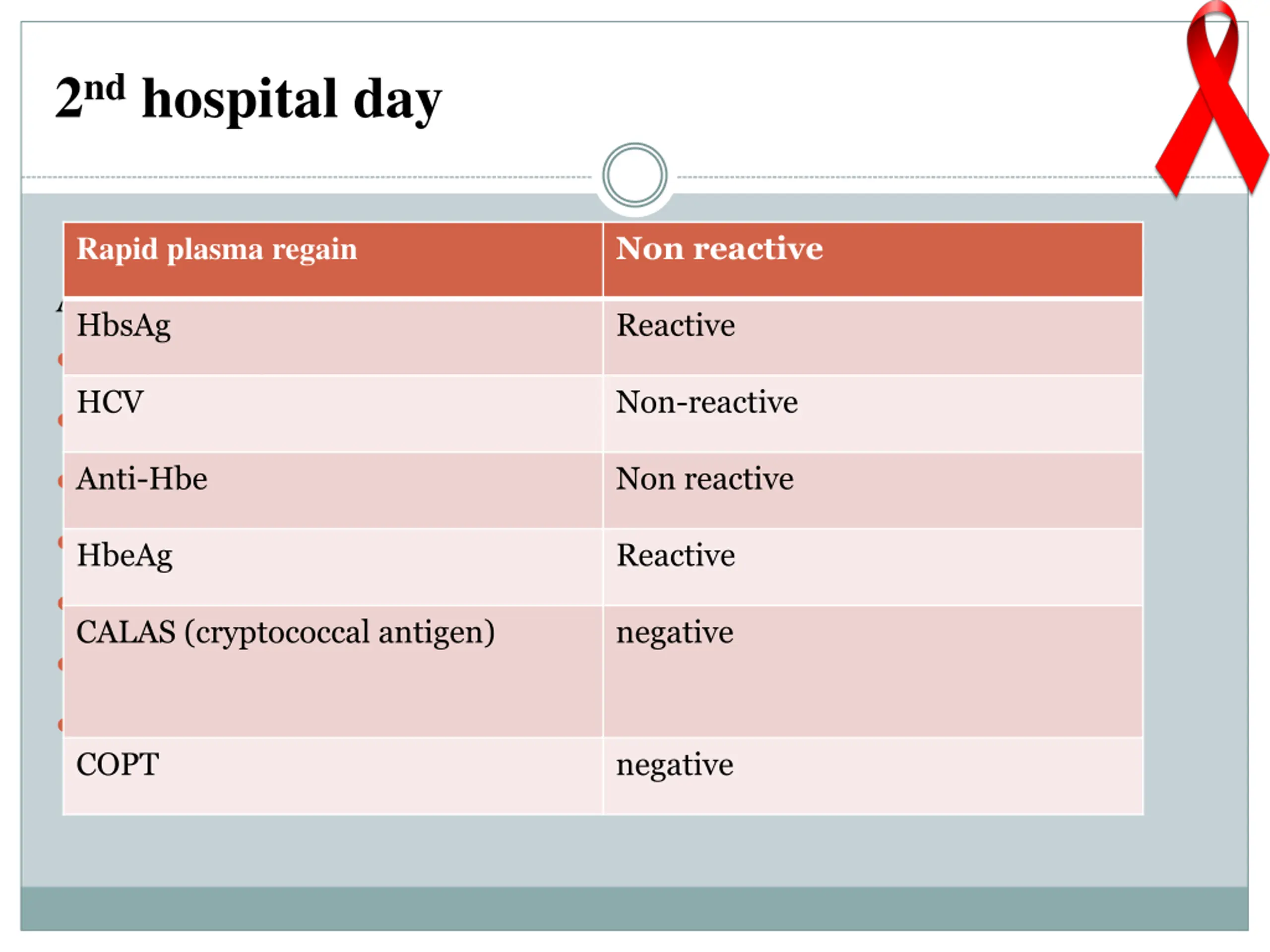Click the circle ornament below the title

[x=635, y=175]
